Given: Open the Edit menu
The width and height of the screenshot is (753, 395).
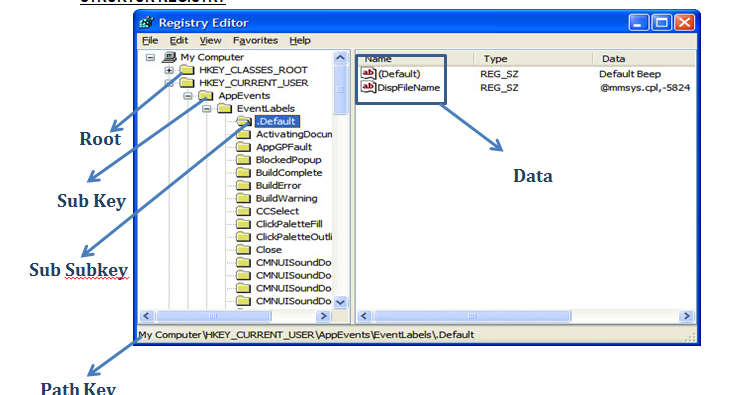Looking at the screenshot, I should click(179, 41).
